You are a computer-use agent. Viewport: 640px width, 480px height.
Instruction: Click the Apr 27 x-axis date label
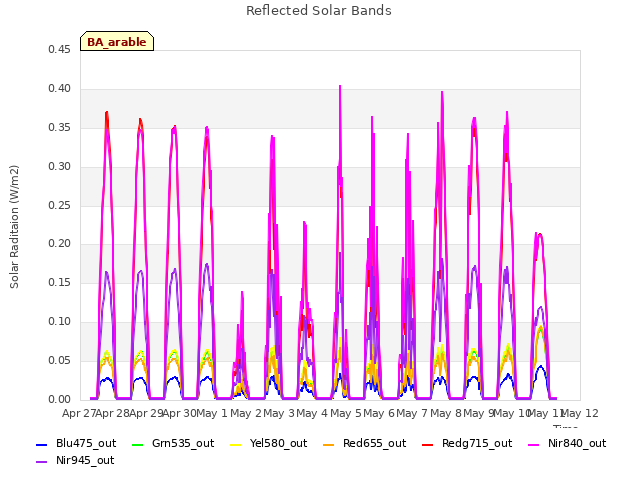point(79,413)
